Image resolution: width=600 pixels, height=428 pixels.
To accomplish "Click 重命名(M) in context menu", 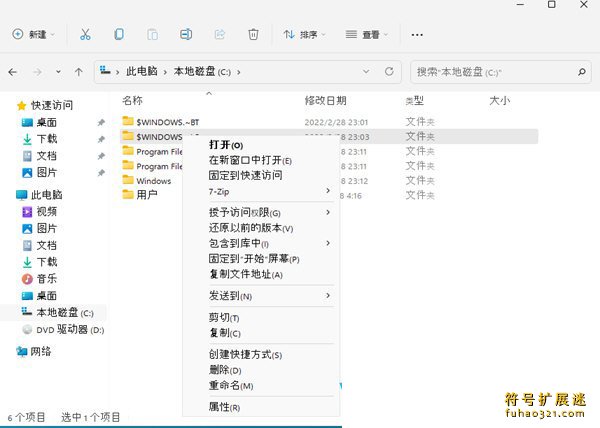I will coord(230,386).
